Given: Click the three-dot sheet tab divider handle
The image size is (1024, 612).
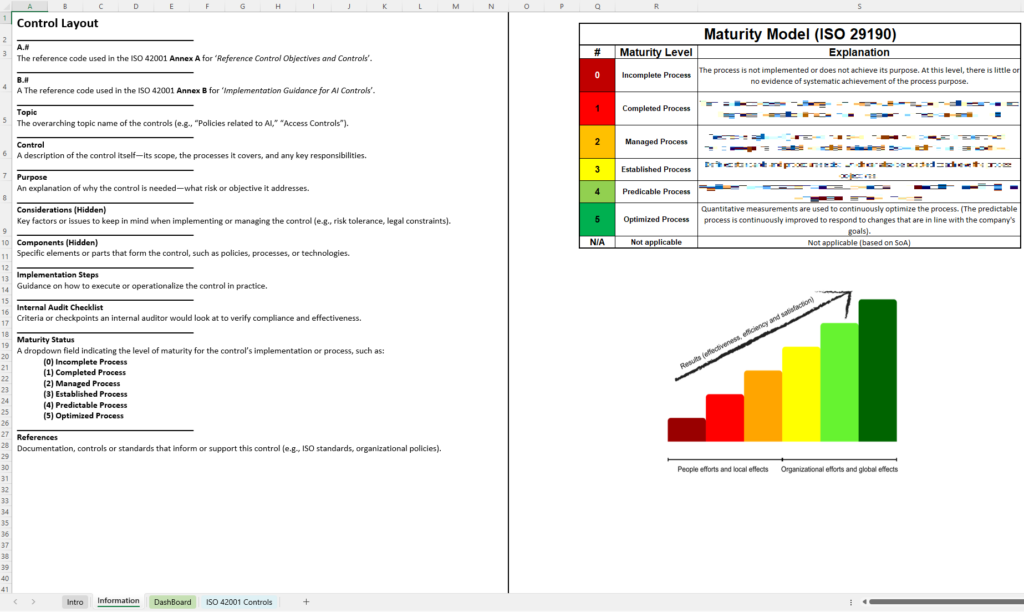Looking at the screenshot, I should (x=850, y=601).
